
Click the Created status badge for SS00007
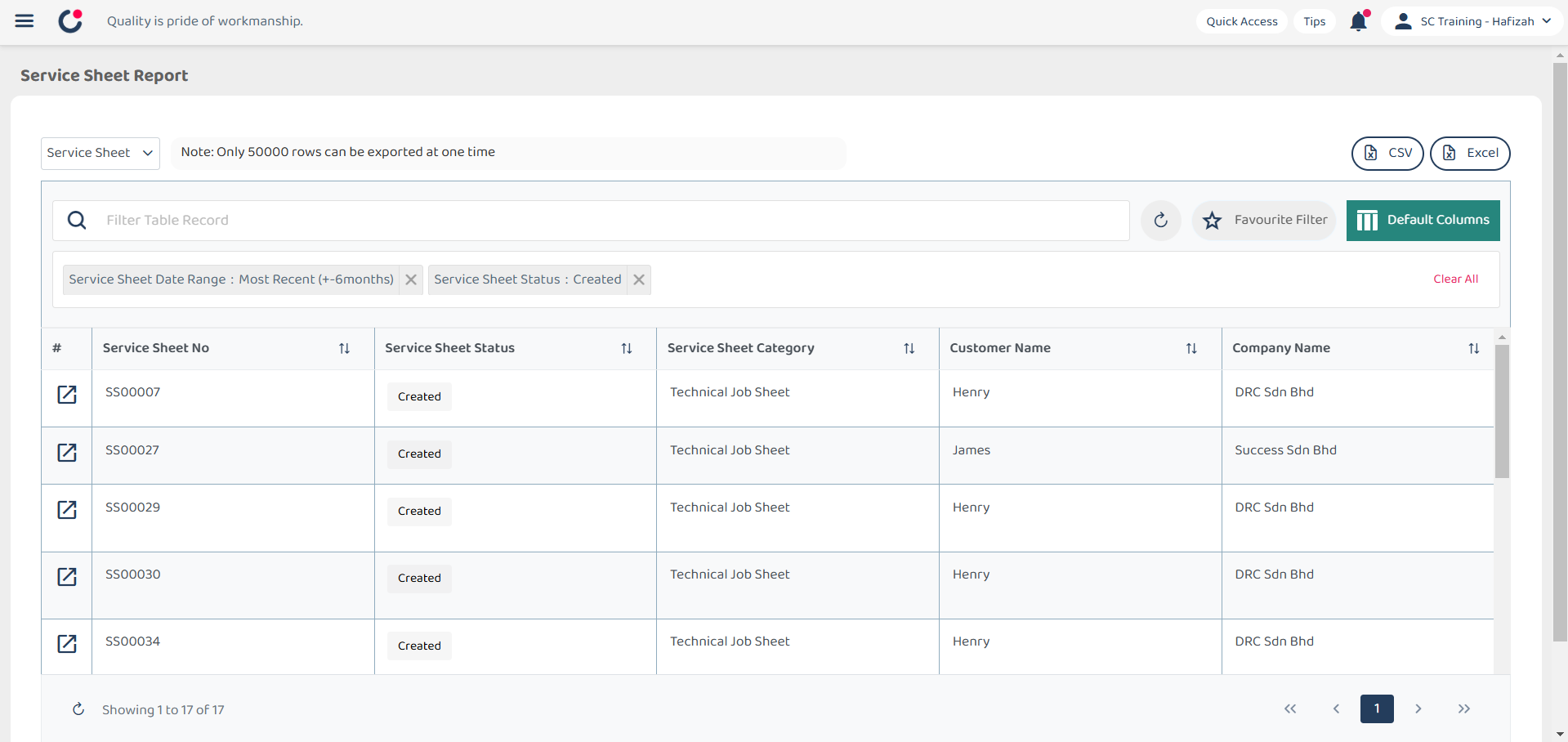pyautogui.click(x=419, y=396)
